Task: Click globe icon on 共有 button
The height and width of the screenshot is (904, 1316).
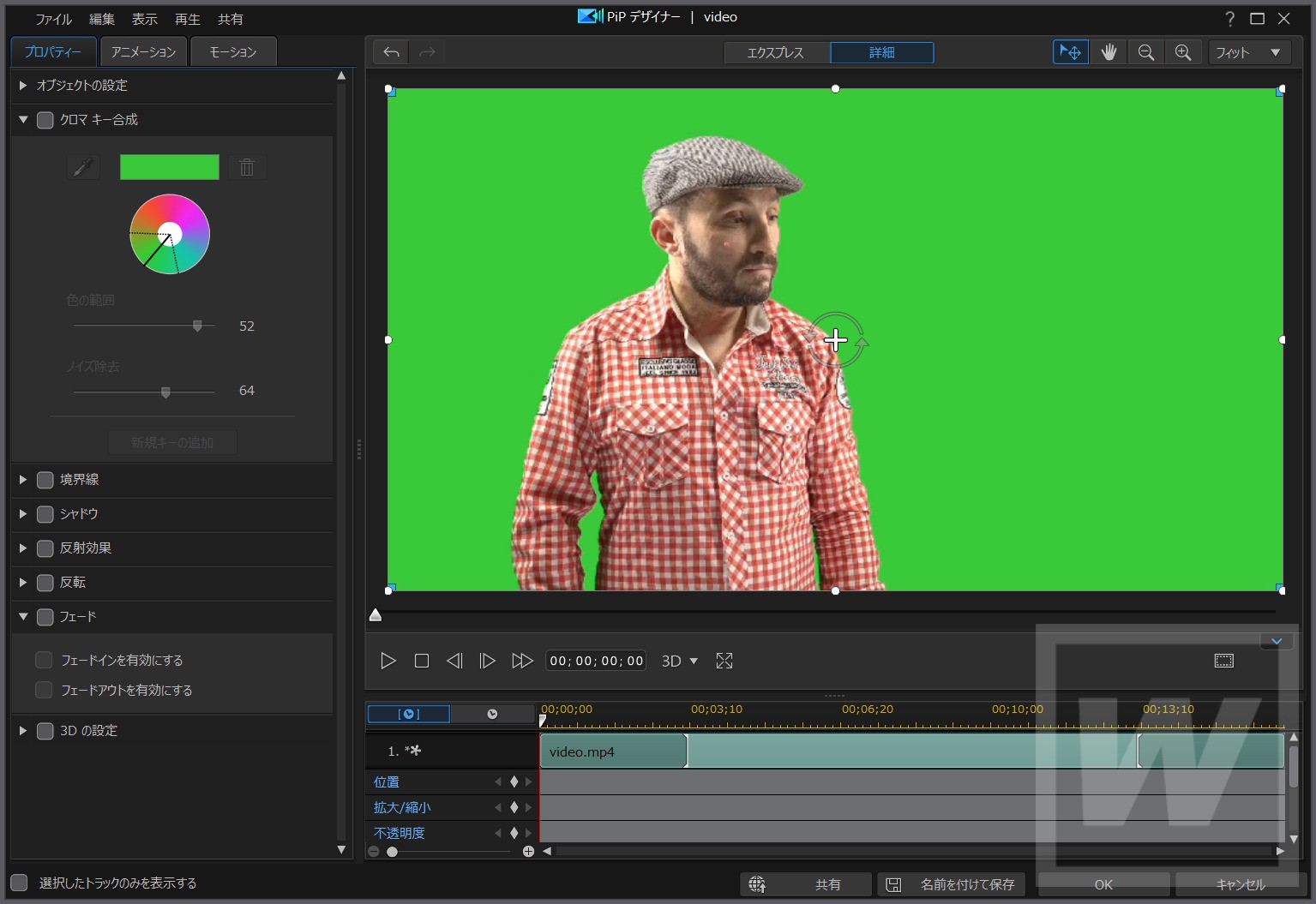Action: tap(757, 884)
